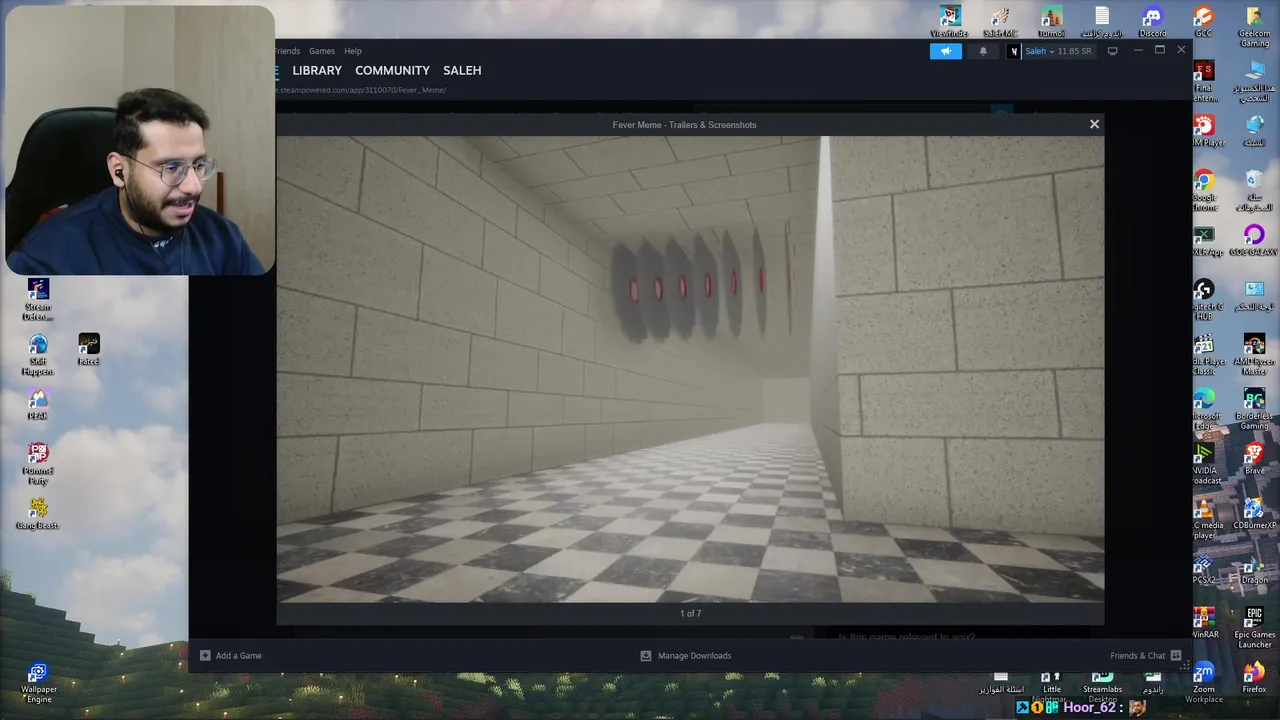
Task: Click the Fever Meme screenshot image
Action: [x=690, y=369]
